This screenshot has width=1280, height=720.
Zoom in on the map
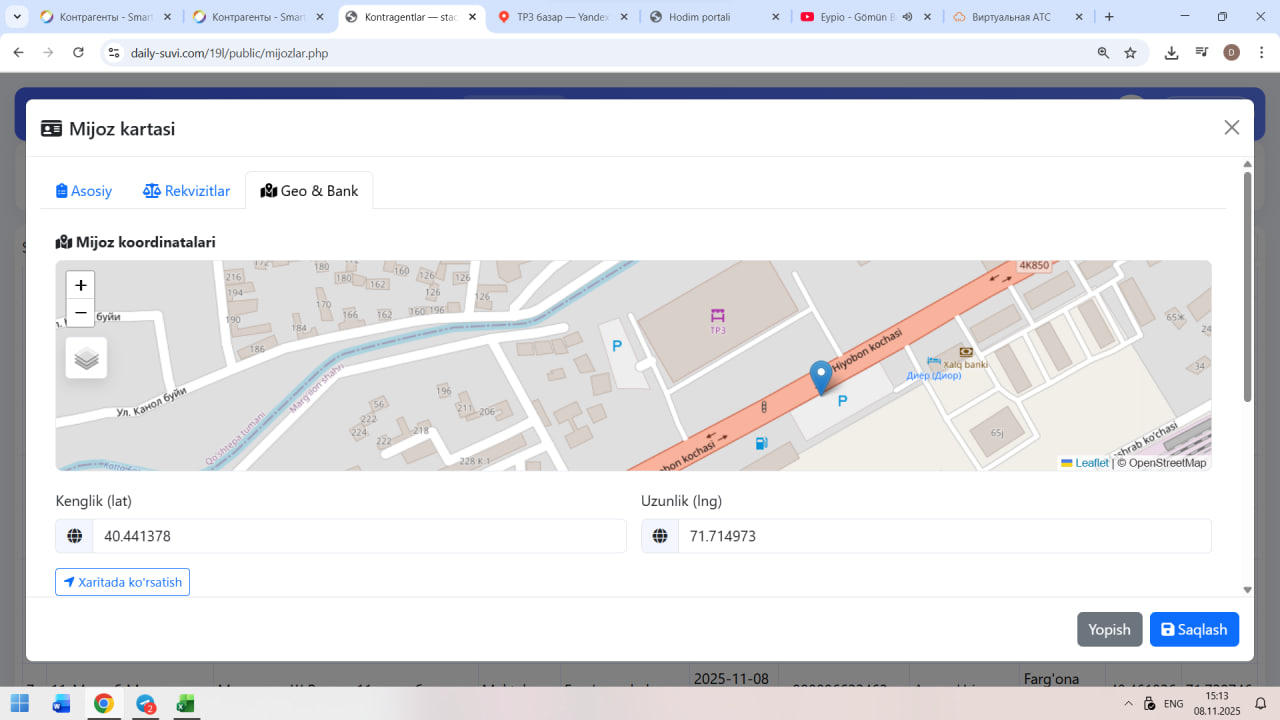click(81, 285)
